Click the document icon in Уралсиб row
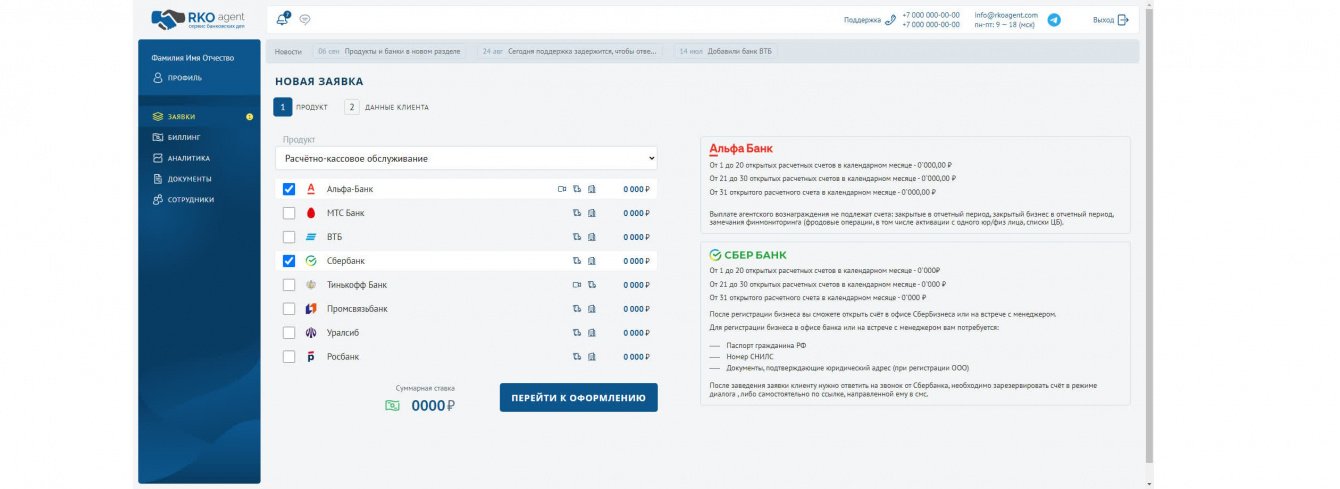The height and width of the screenshot is (489, 1340). (x=591, y=333)
